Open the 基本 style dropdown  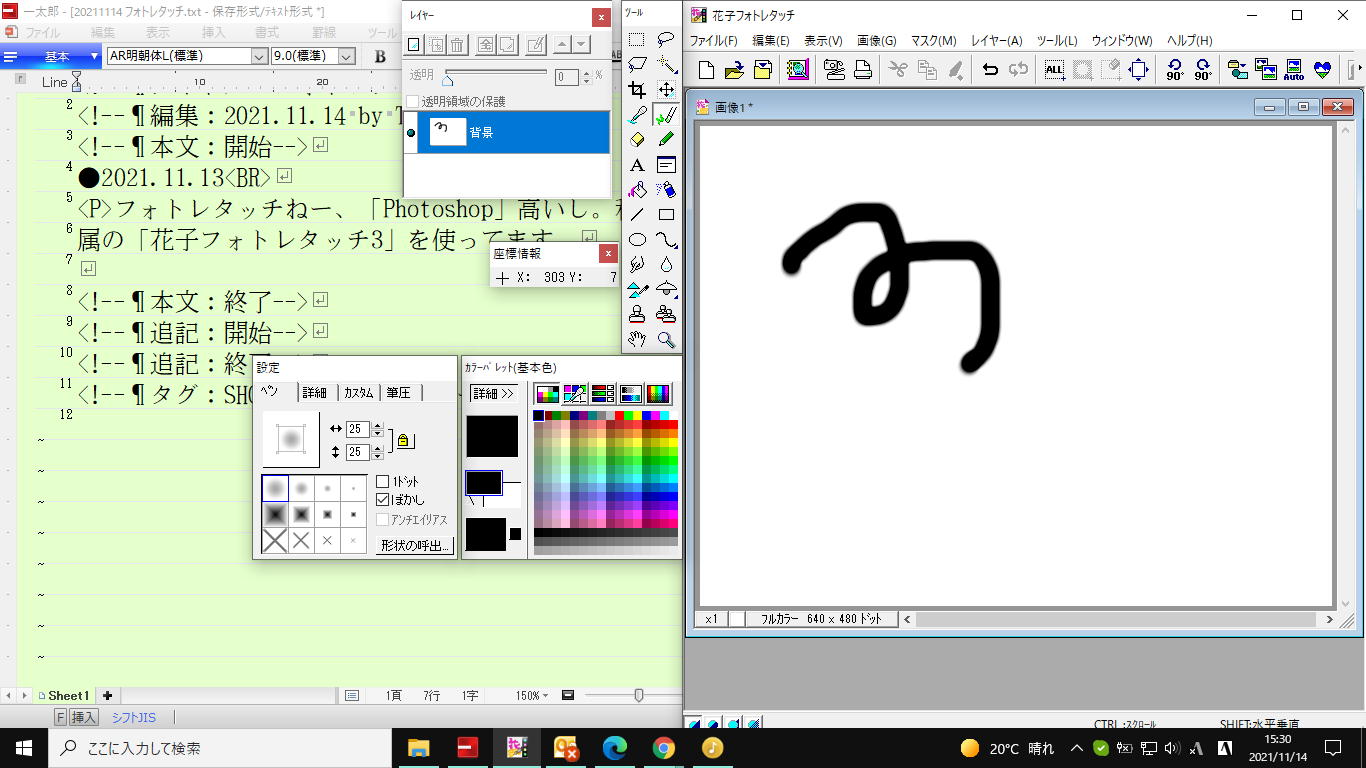click(95, 57)
